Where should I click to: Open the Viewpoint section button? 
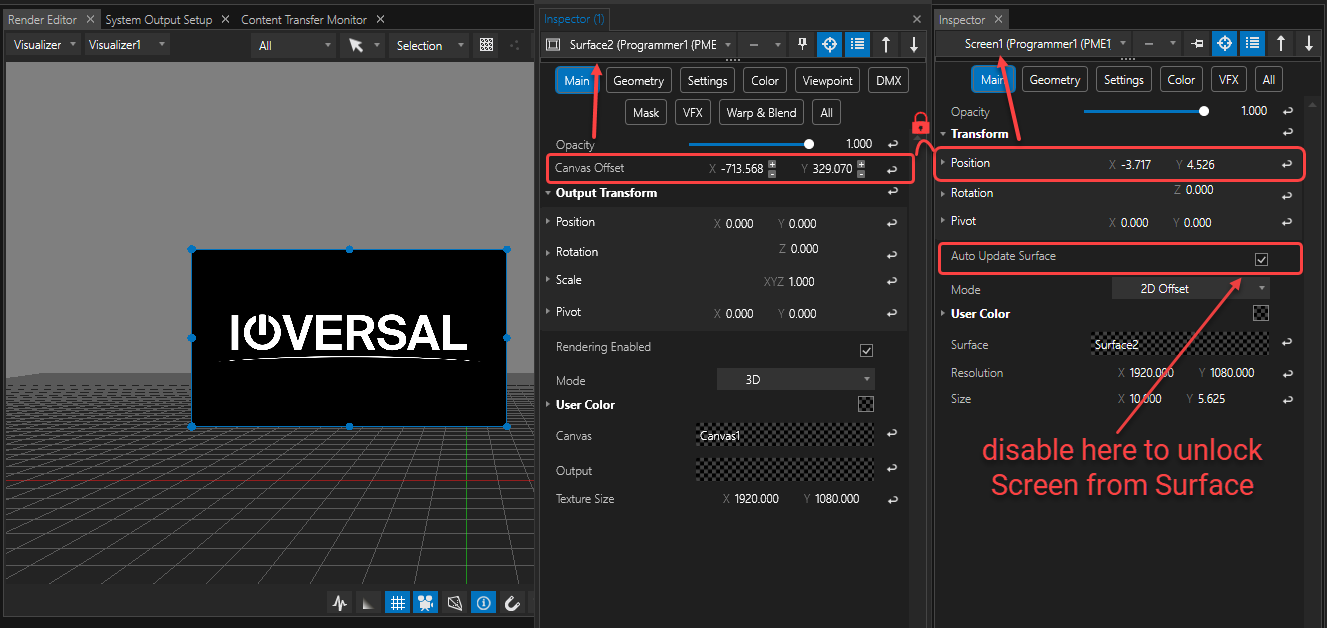827,81
